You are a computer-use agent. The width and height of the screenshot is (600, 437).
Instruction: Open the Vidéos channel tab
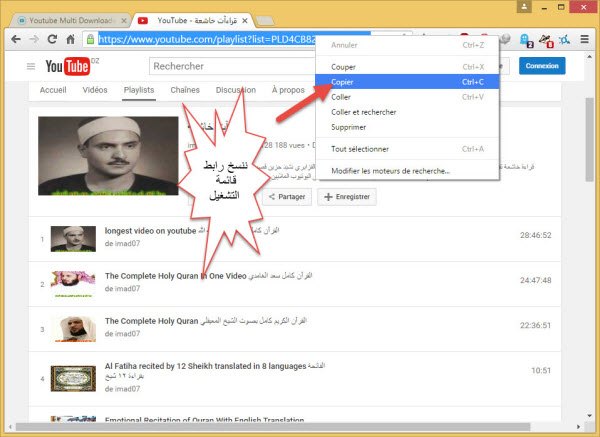pos(95,90)
